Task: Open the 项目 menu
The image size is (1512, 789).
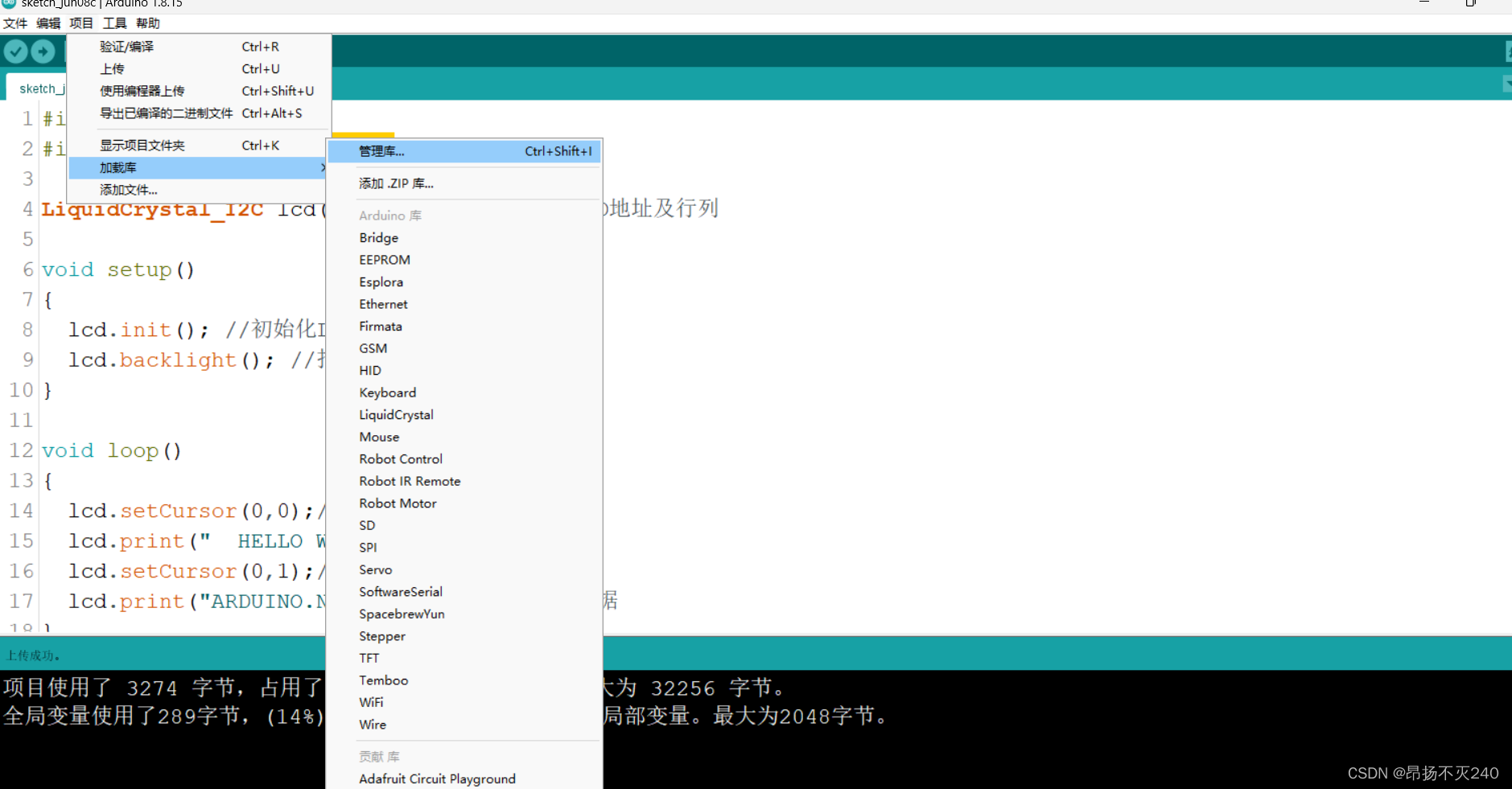Action: point(81,23)
